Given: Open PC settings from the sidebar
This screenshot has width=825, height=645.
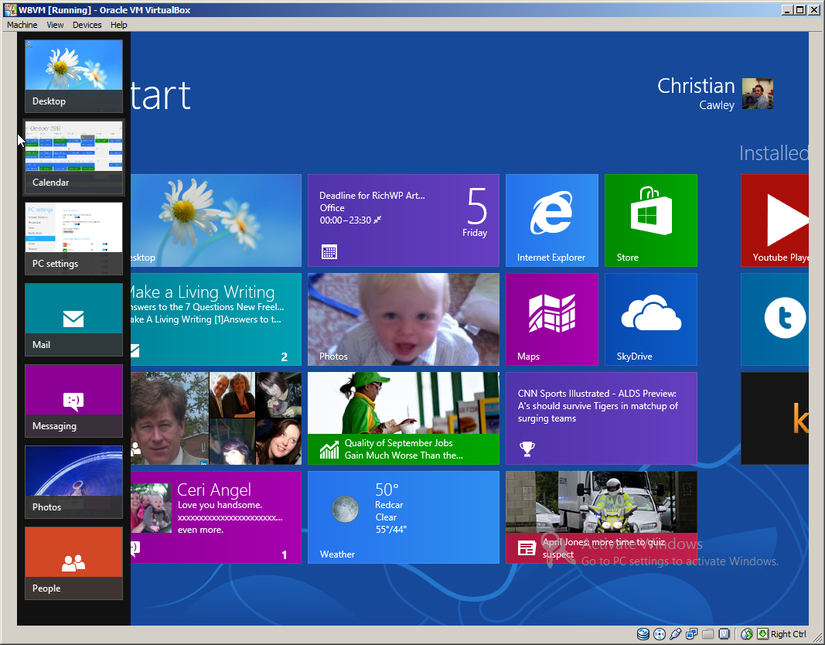Looking at the screenshot, I should pos(73,237).
